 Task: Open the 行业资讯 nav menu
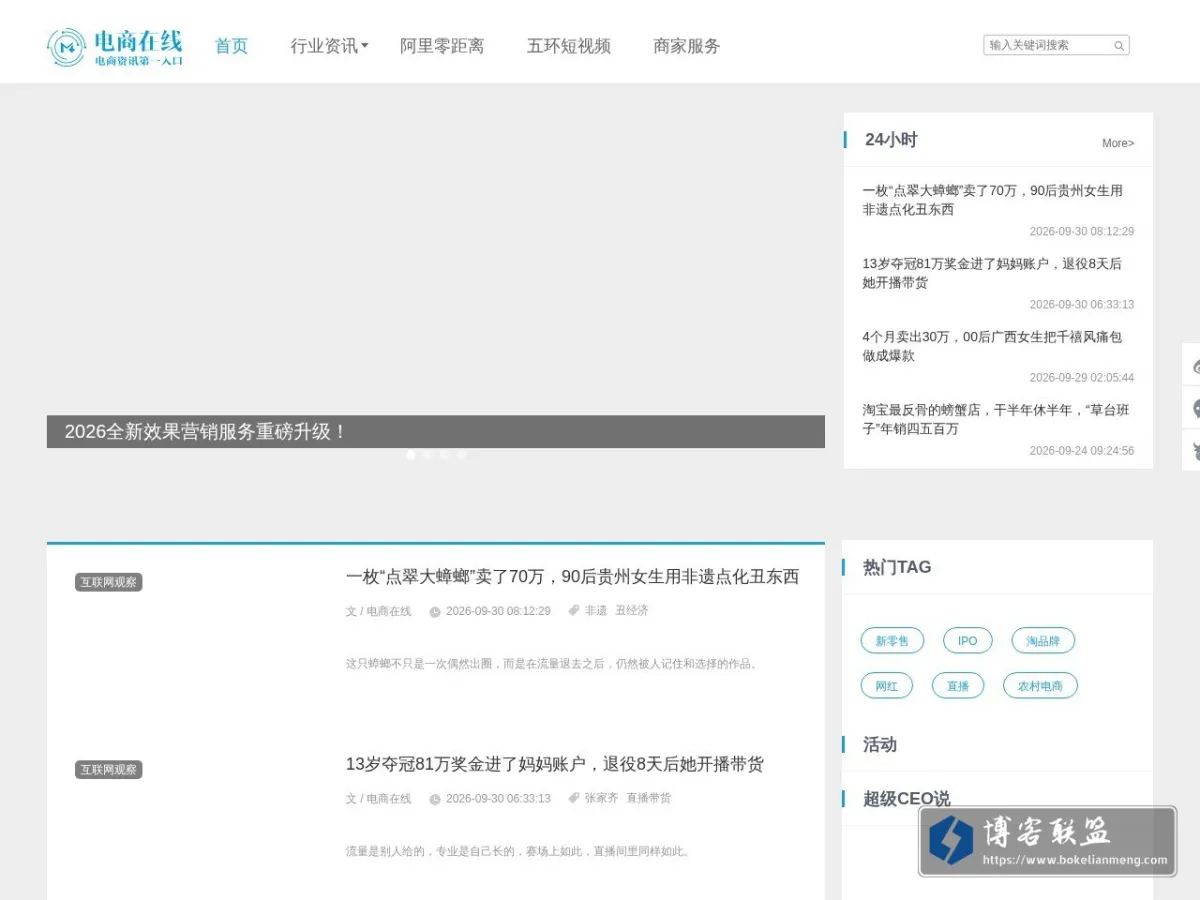[x=324, y=46]
